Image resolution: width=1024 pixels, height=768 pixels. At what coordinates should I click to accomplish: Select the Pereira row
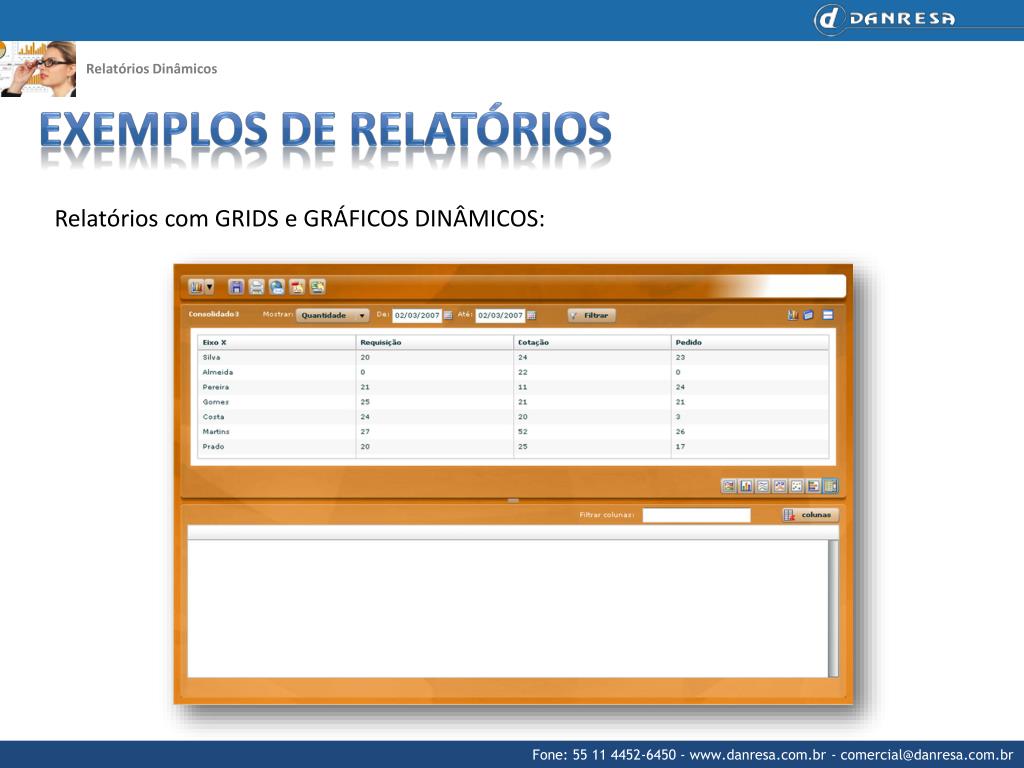513,387
